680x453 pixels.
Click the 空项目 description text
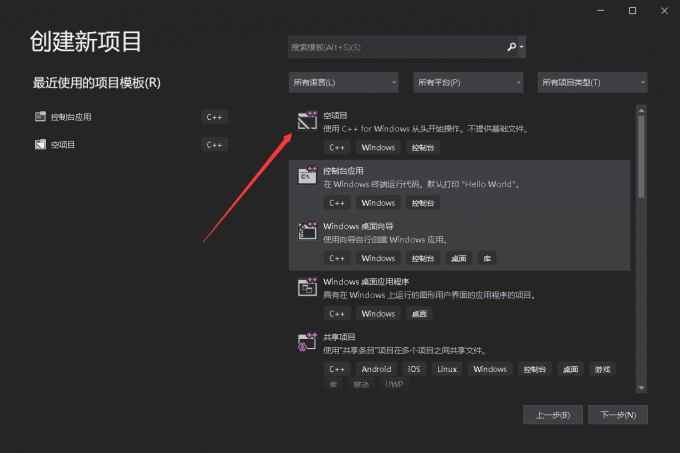(x=425, y=129)
